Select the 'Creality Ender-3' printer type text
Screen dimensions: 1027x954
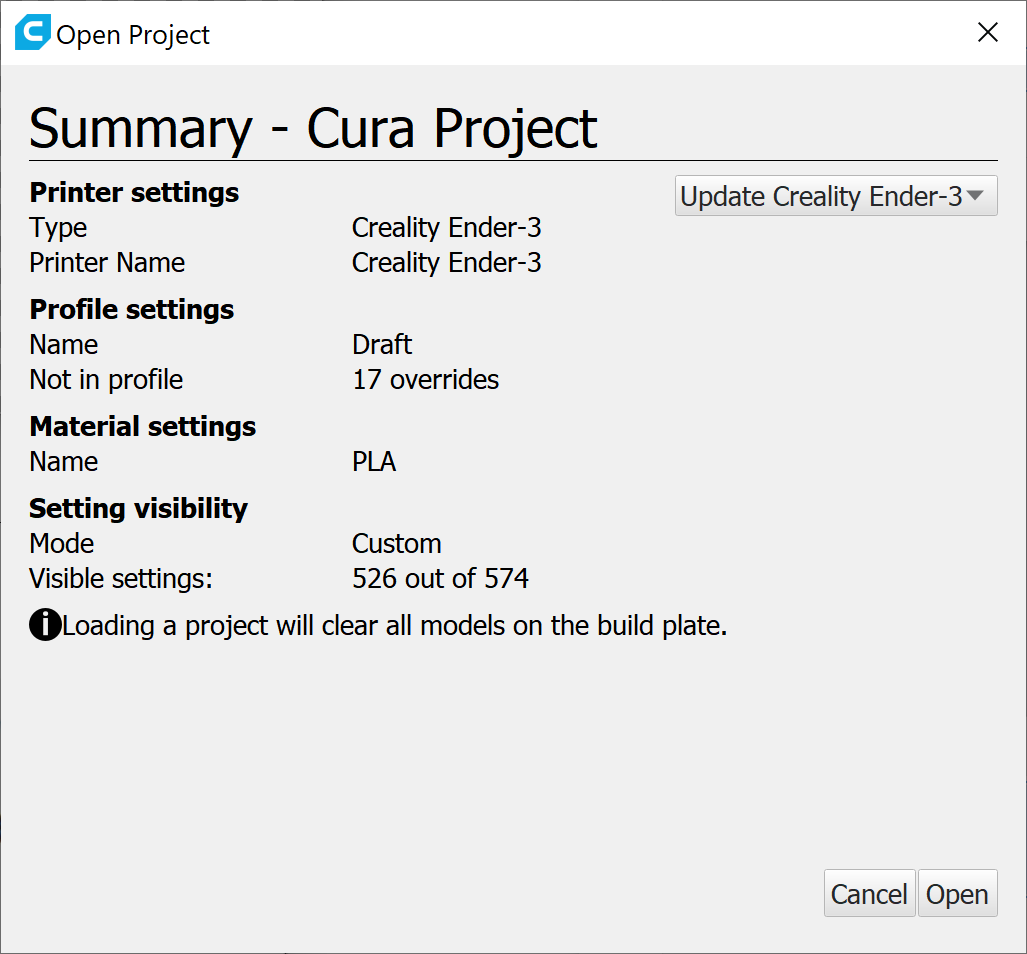(446, 228)
